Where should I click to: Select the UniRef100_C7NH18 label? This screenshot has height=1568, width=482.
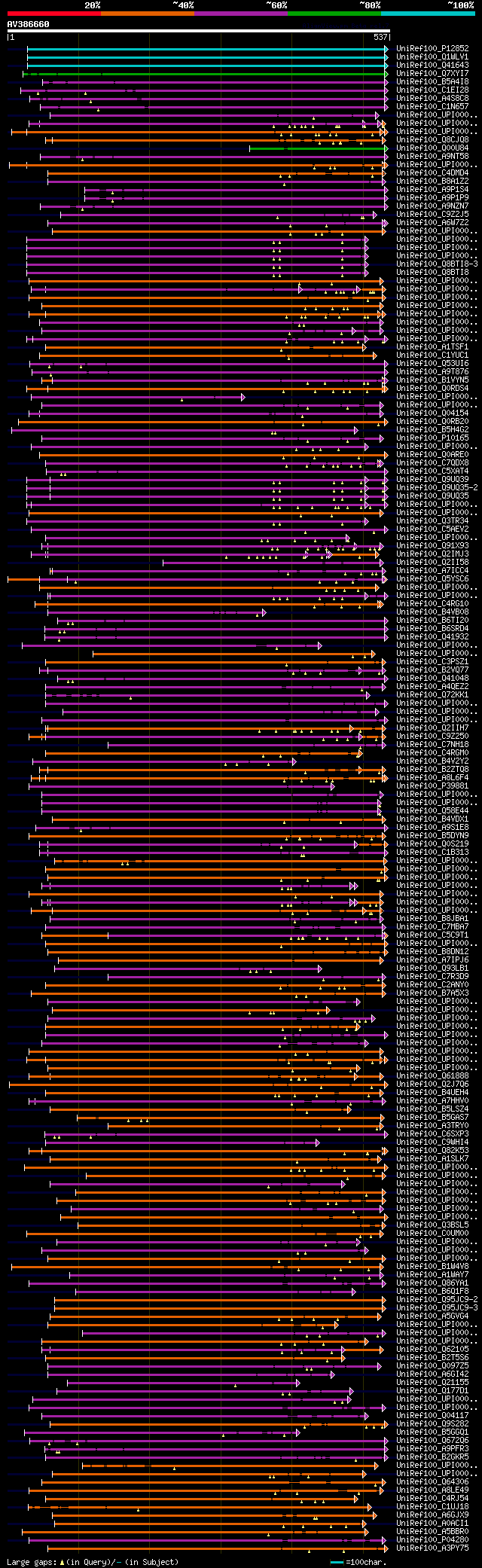[432, 744]
